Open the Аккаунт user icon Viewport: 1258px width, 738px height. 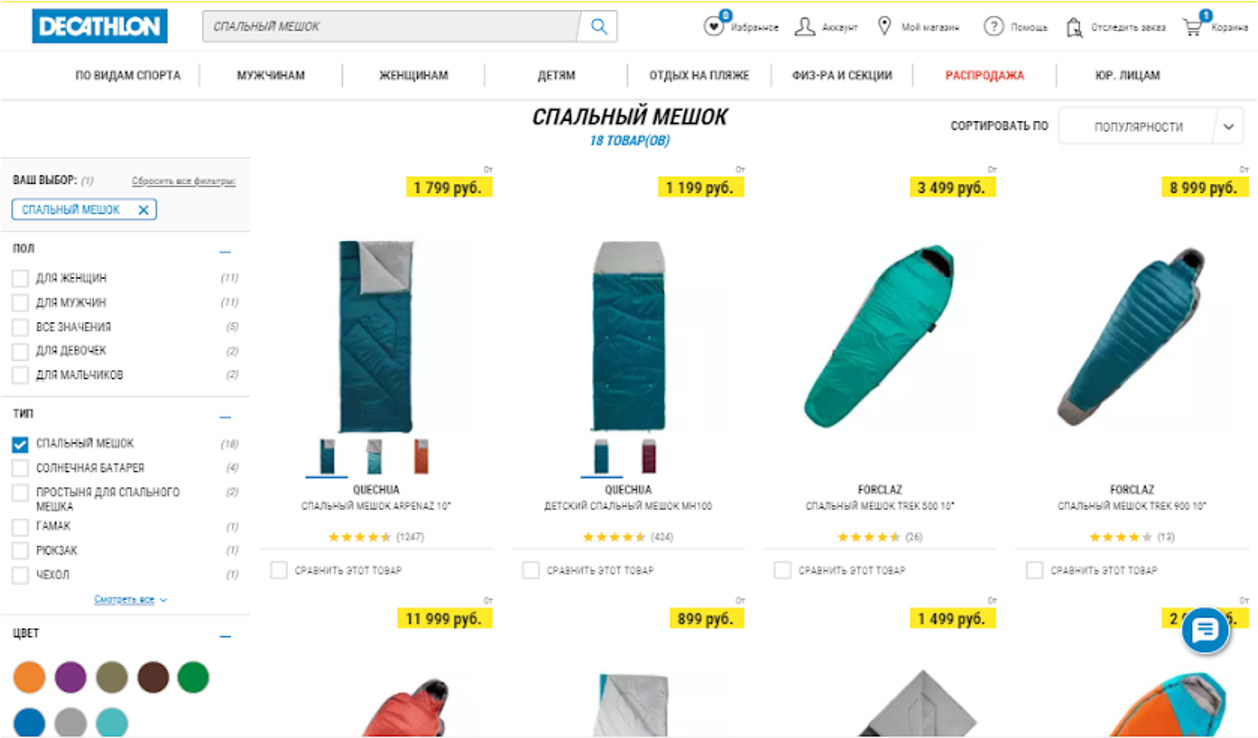(x=805, y=27)
